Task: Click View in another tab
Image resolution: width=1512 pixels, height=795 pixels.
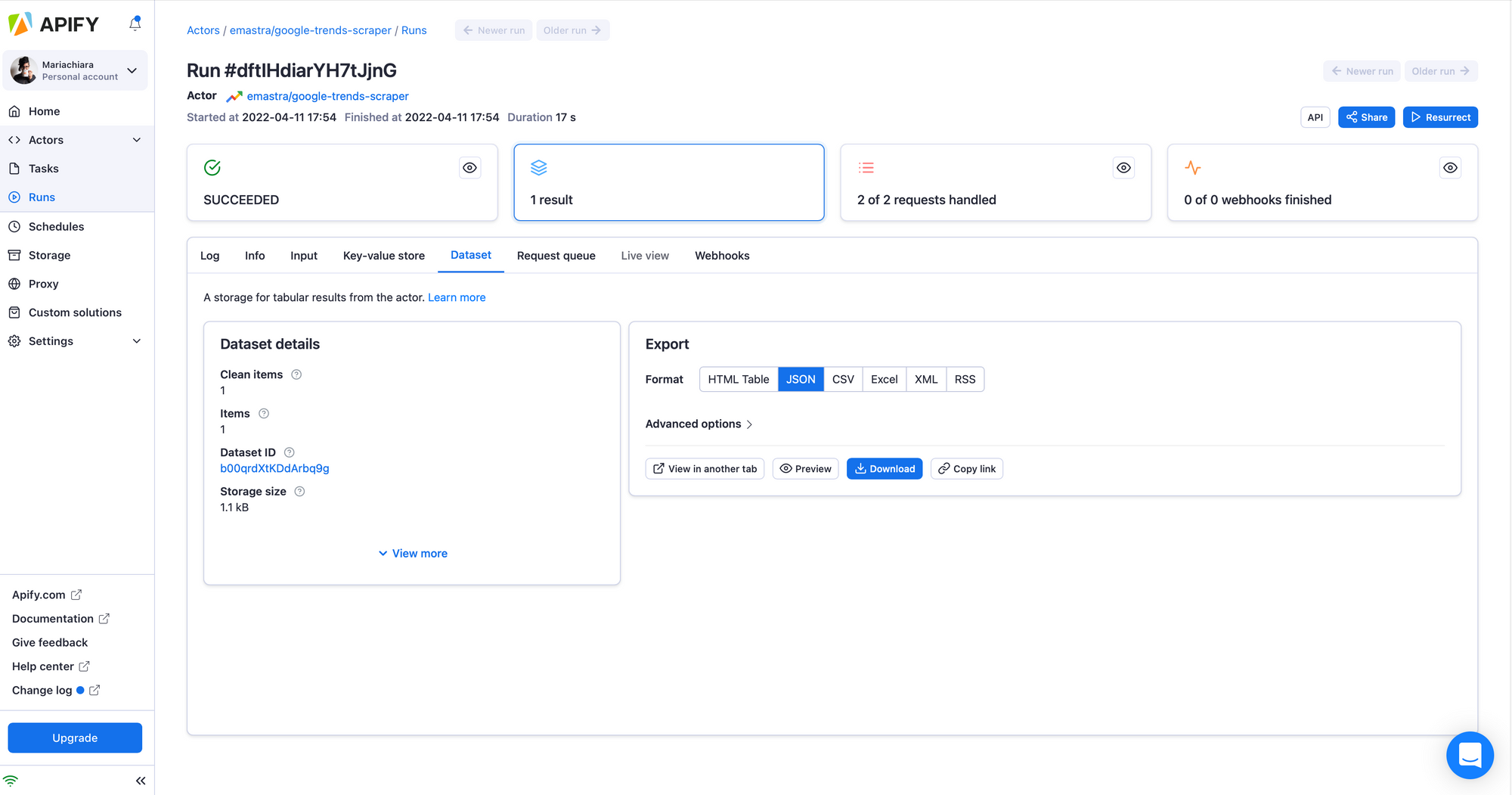Action: (705, 469)
